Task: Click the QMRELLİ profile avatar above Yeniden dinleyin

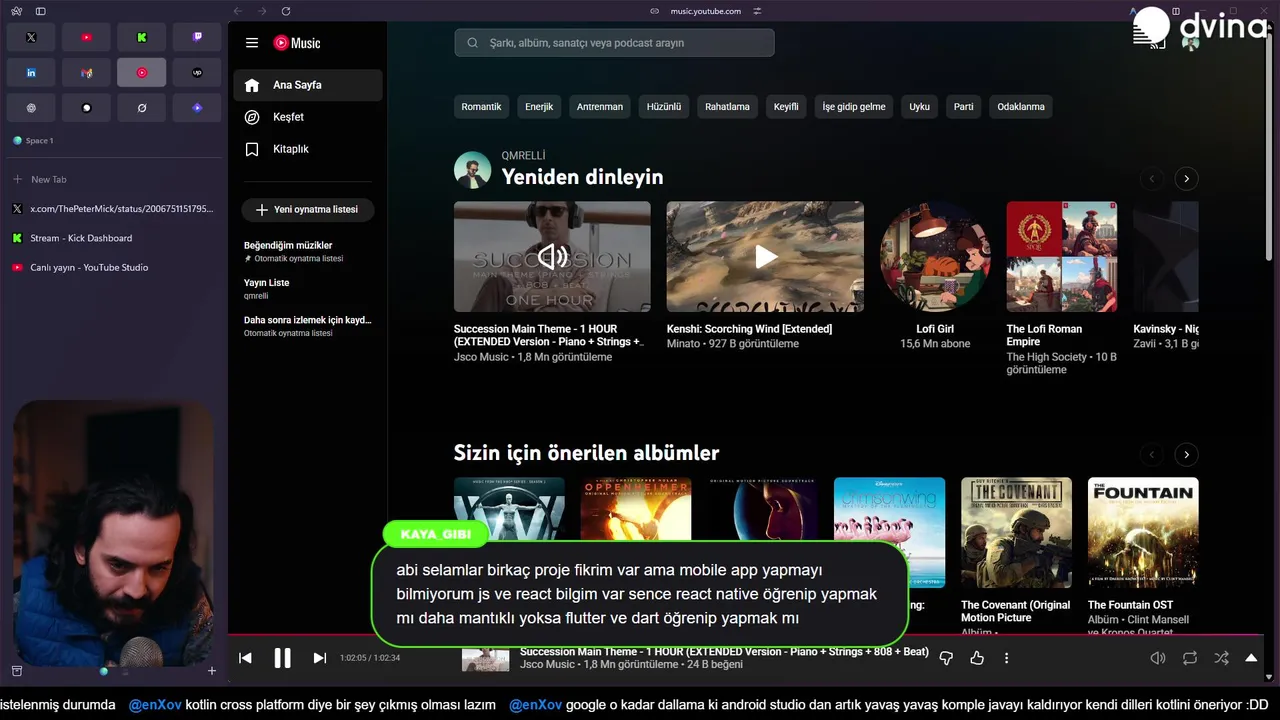Action: [472, 170]
